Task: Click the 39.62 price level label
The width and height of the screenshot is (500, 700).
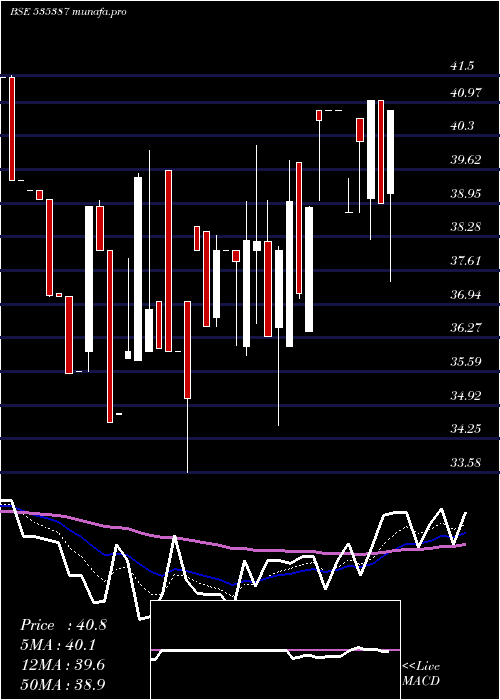Action: tap(466, 160)
